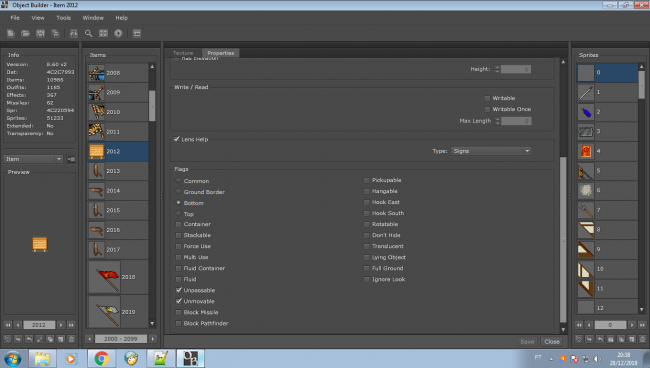The height and width of the screenshot is (368, 650).
Task: Click the Height field stepper arrows
Action: tap(497, 69)
